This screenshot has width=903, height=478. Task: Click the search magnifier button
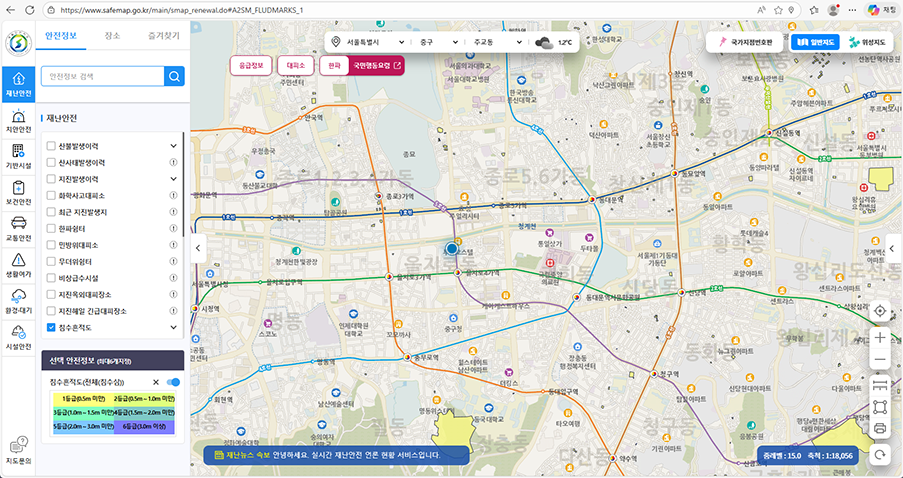coord(174,75)
